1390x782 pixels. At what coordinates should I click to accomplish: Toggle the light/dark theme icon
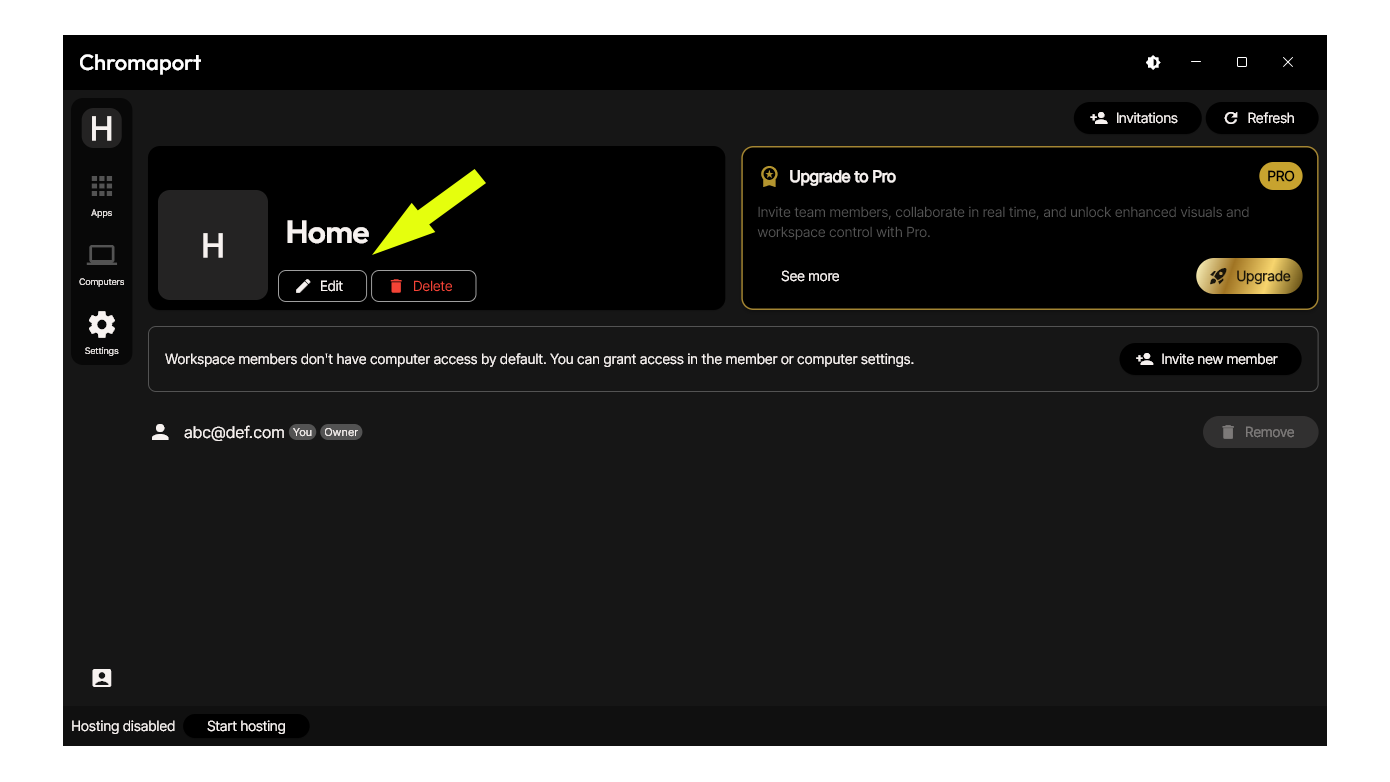[x=1153, y=62]
